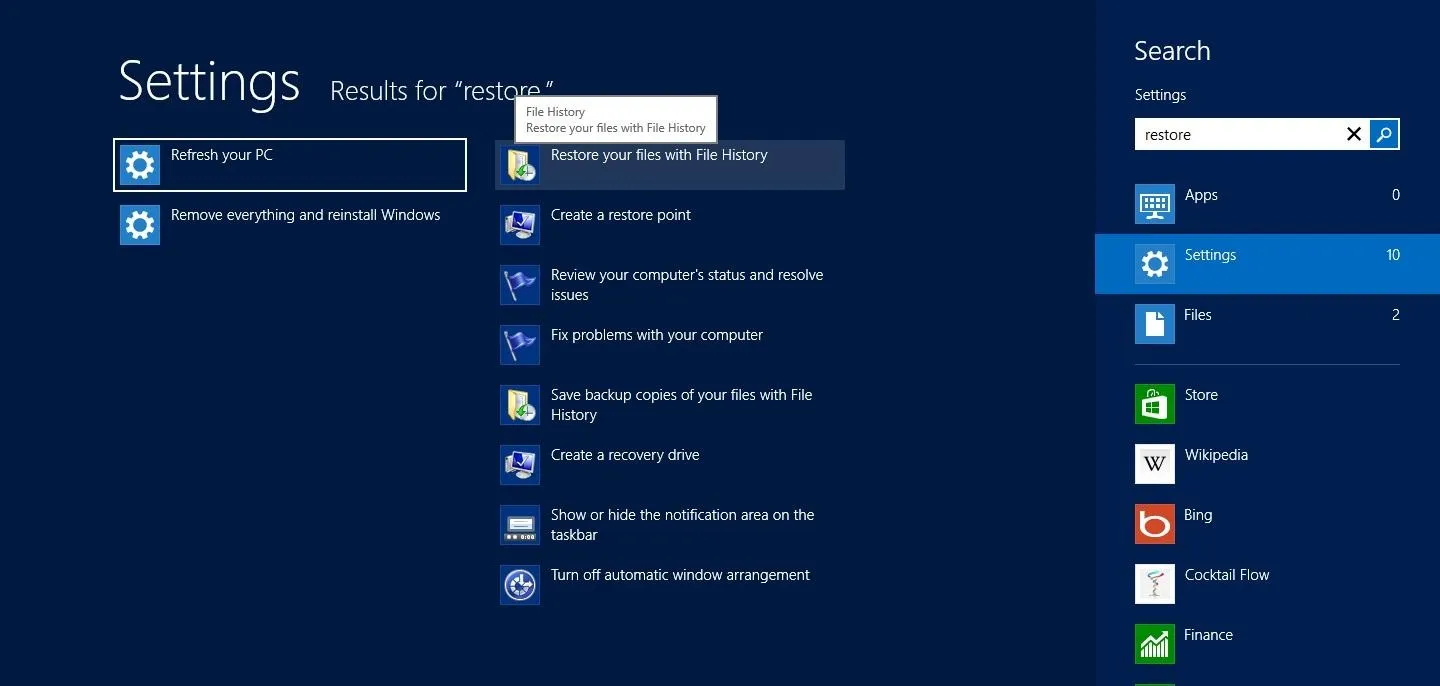Open Remove everything and reinstall Windows
The width and height of the screenshot is (1440, 686).
[290, 225]
